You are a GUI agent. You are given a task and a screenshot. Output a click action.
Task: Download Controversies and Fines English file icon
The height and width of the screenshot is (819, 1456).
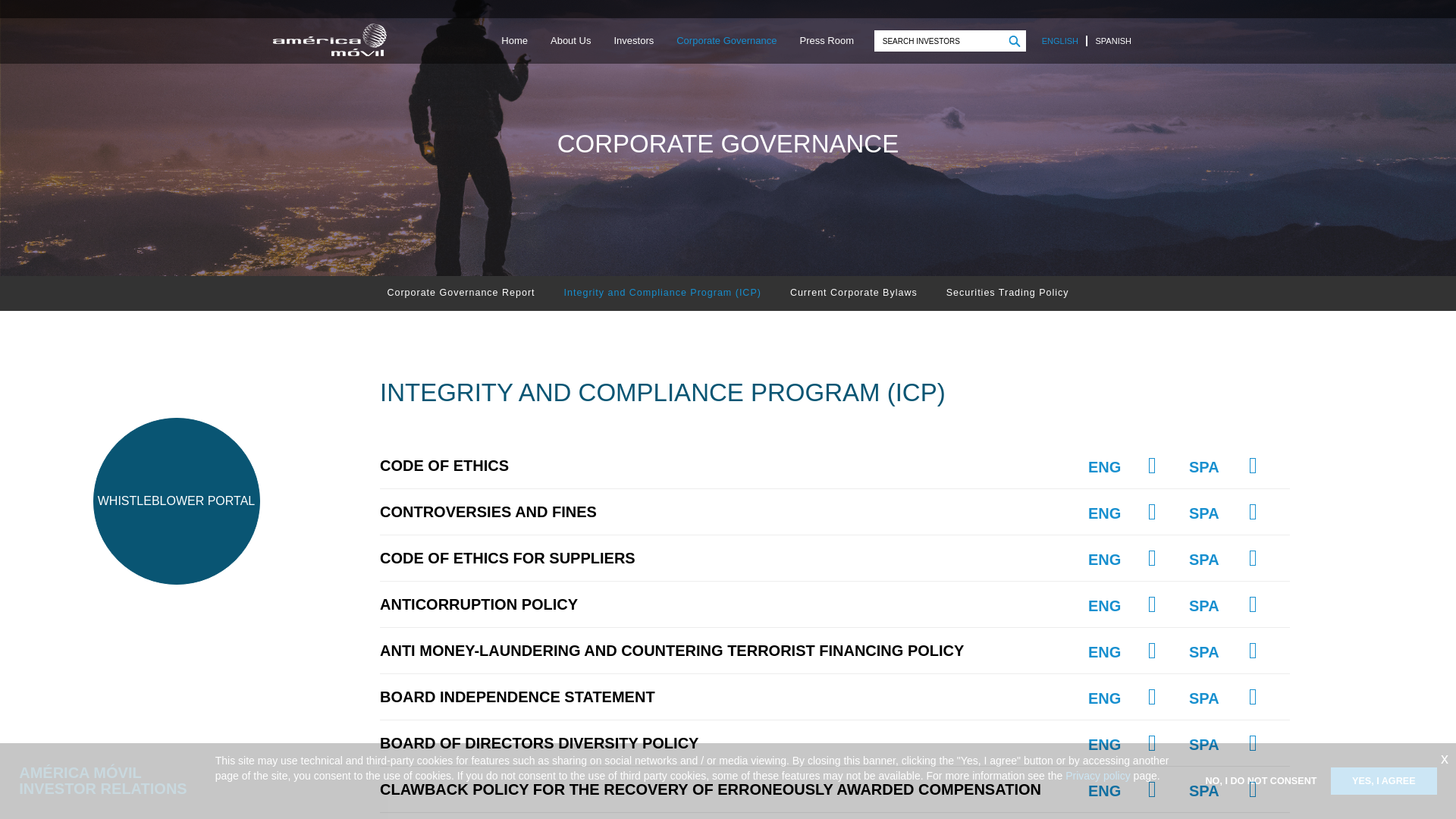1152,512
